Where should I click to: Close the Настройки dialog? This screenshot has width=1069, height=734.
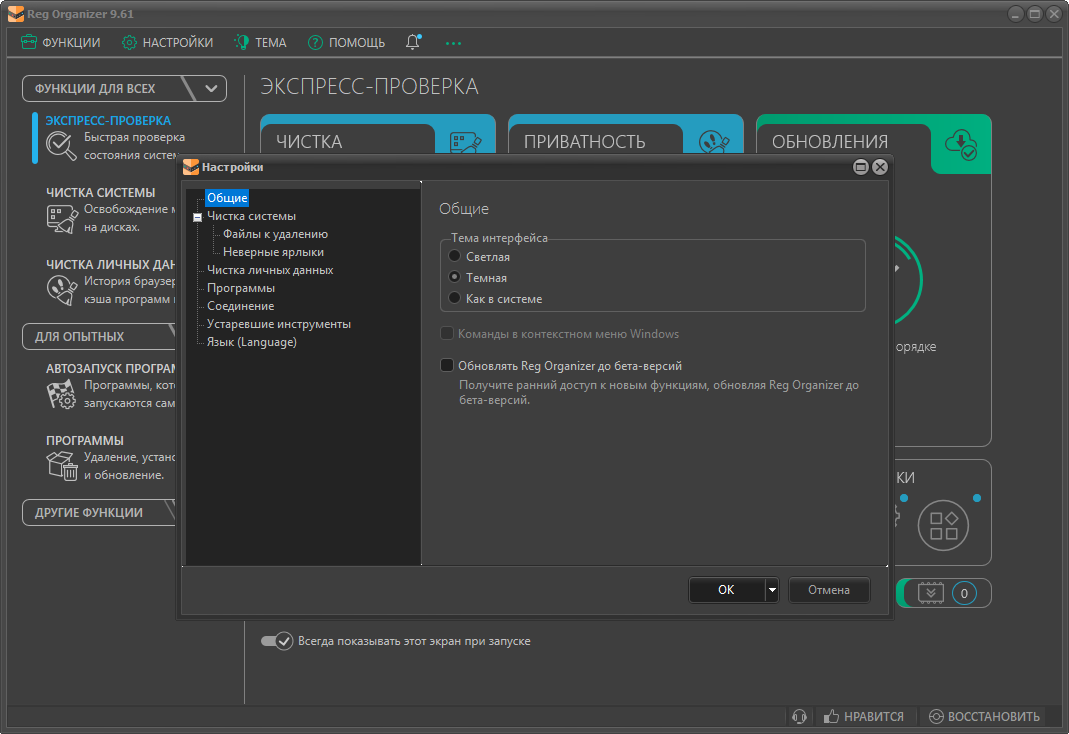point(880,167)
